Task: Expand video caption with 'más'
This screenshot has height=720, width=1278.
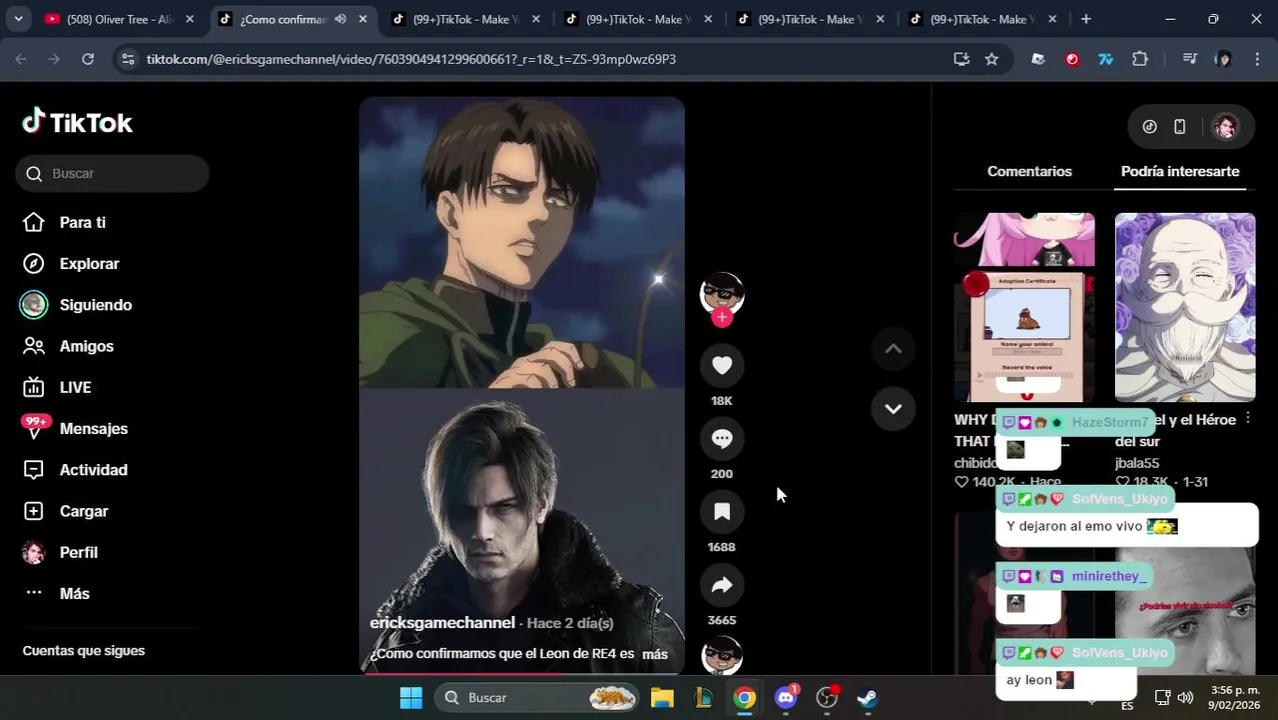Action: tap(655, 654)
